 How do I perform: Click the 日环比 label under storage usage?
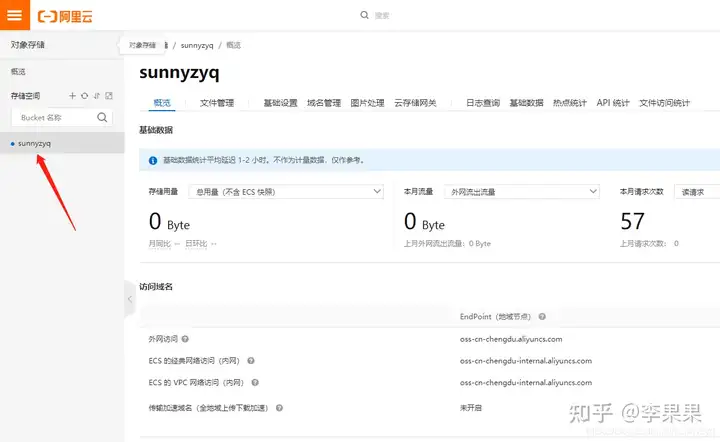[196, 244]
